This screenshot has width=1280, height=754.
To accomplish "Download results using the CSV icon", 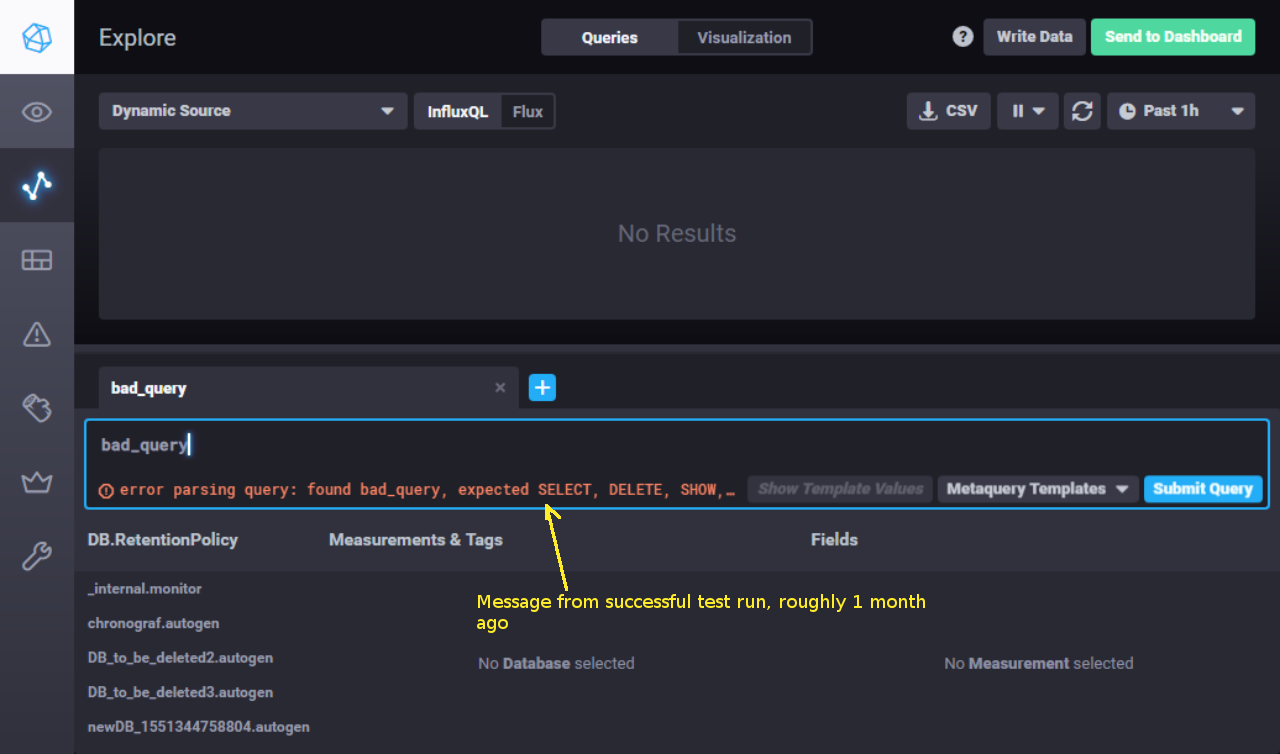I will pos(948,111).
